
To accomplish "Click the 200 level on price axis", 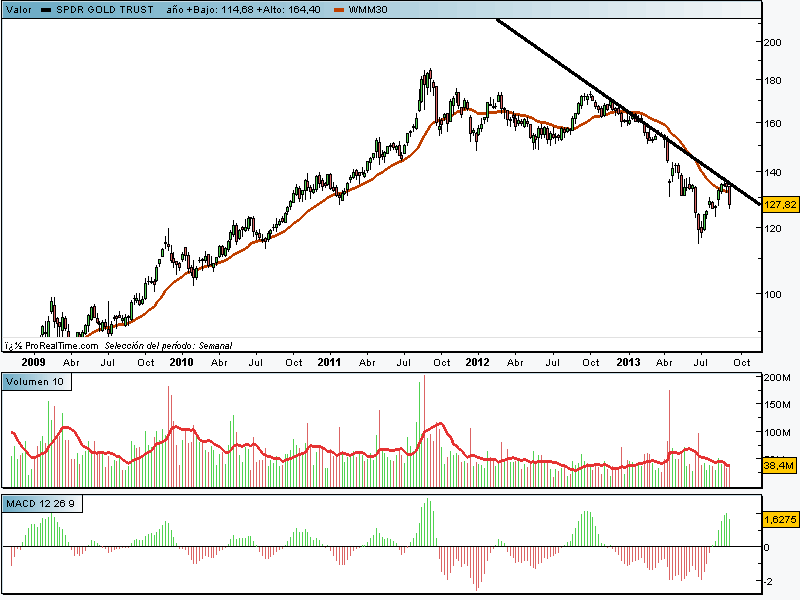I will (772, 43).
